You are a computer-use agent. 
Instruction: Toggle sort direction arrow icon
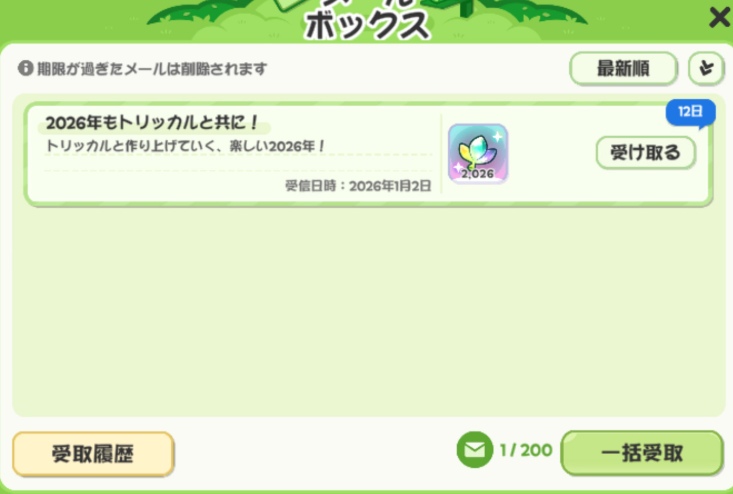(706, 69)
